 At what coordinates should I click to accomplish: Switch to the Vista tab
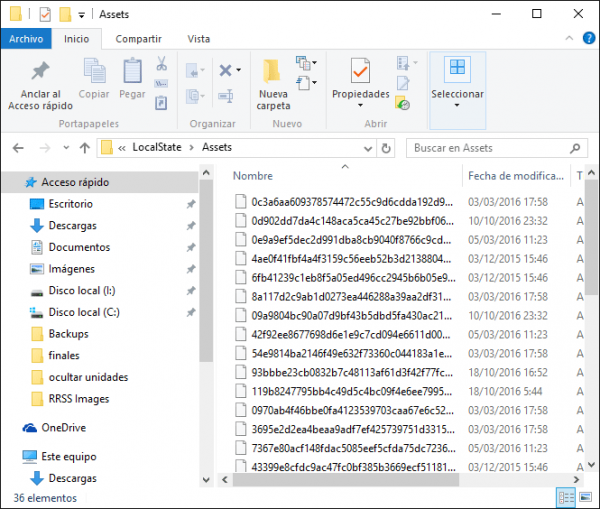point(199,39)
